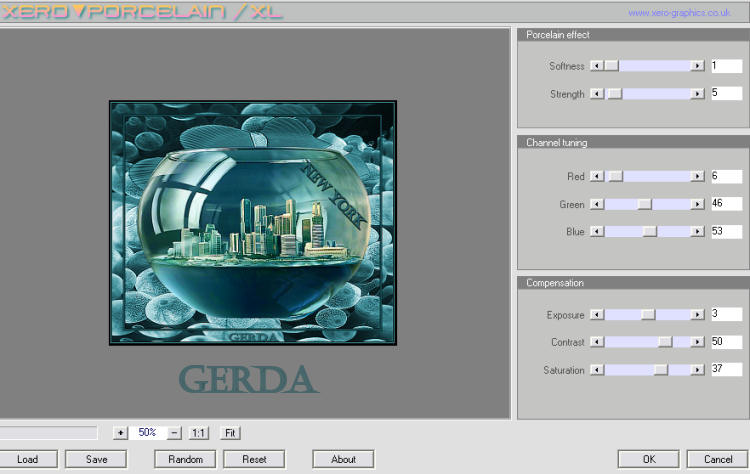
Task: Click the Strength slider left arrow
Action: 596,94
